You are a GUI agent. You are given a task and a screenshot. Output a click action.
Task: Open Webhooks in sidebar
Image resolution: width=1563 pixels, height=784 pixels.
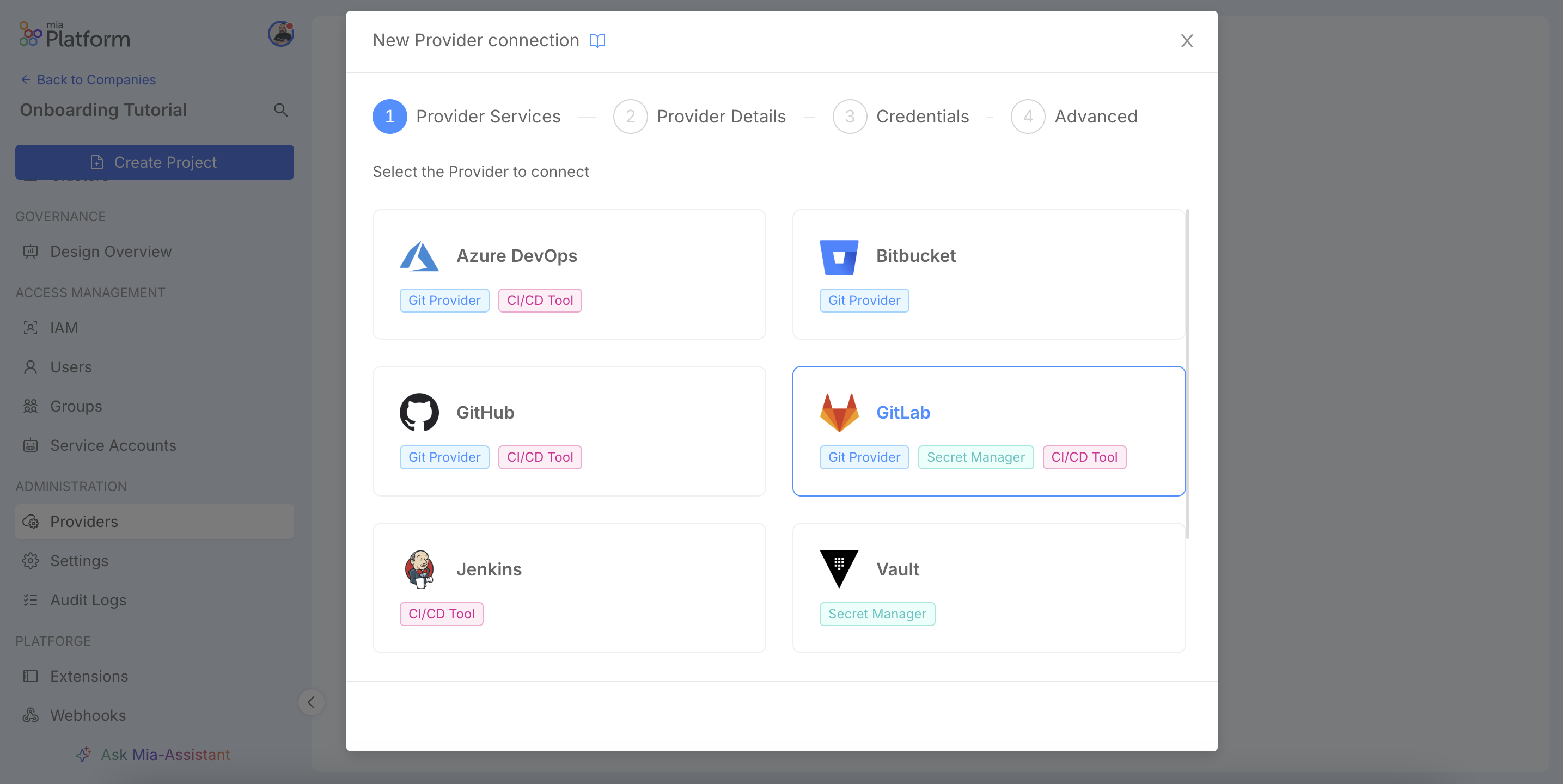pyautogui.click(x=155, y=715)
